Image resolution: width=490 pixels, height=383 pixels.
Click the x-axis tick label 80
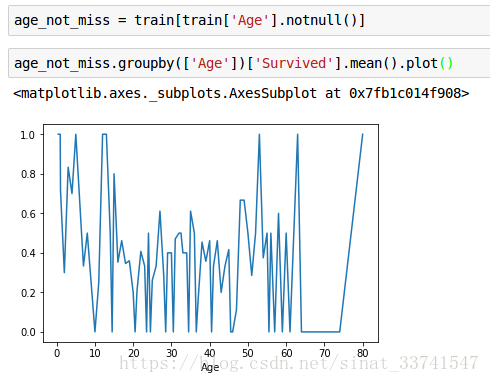click(x=363, y=353)
